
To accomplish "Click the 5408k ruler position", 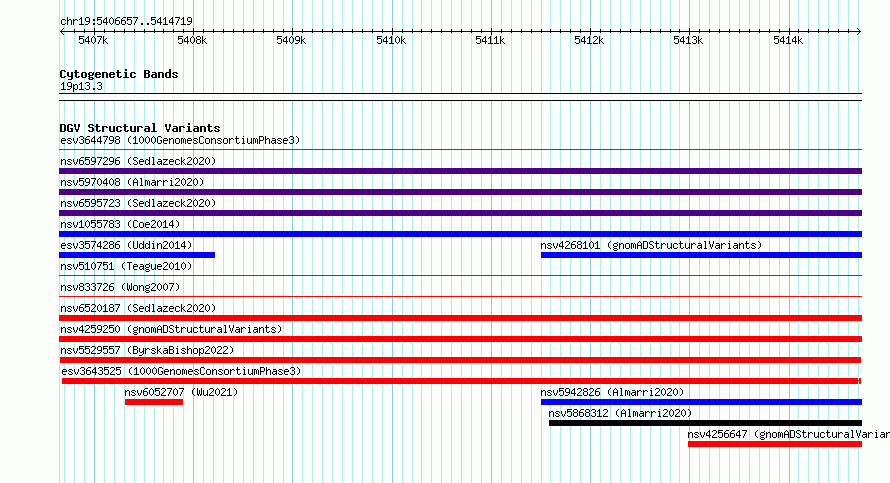I will point(192,40).
